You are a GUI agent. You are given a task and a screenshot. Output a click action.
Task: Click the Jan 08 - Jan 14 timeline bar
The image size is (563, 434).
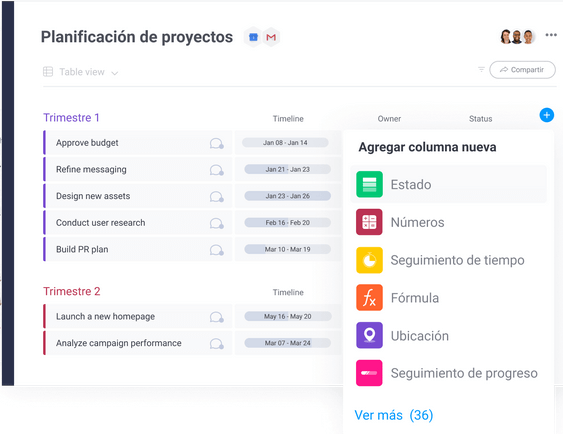coord(285,143)
